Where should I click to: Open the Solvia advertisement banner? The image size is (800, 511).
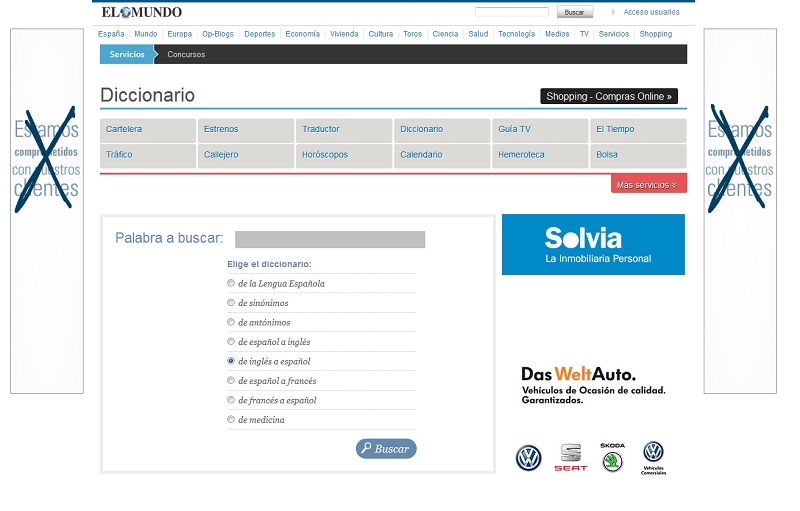click(593, 245)
